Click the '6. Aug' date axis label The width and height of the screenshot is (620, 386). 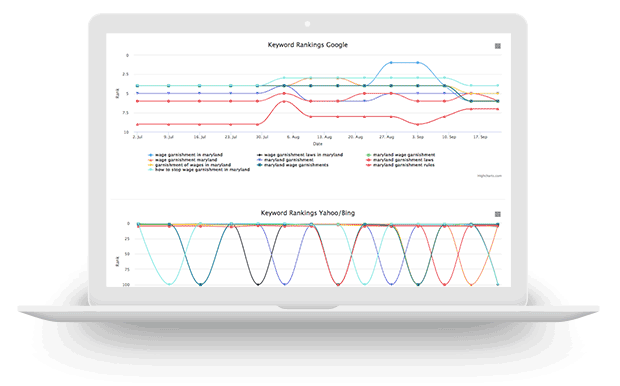tap(293, 137)
